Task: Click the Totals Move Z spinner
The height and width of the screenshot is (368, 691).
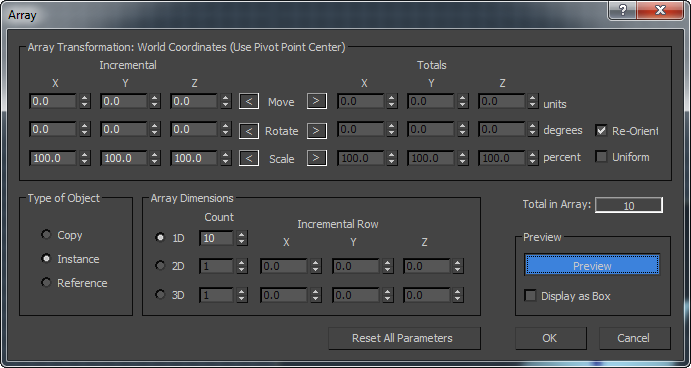Action: (533, 101)
